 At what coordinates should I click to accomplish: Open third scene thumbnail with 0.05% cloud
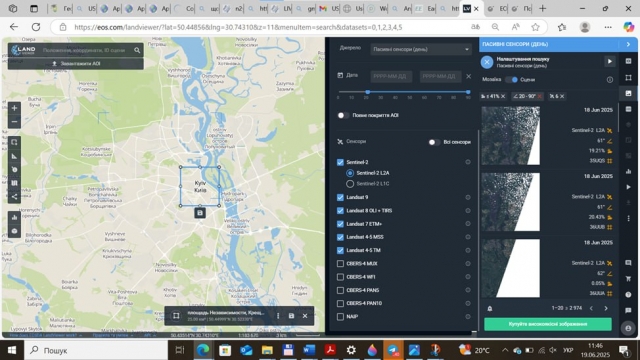(x=511, y=268)
